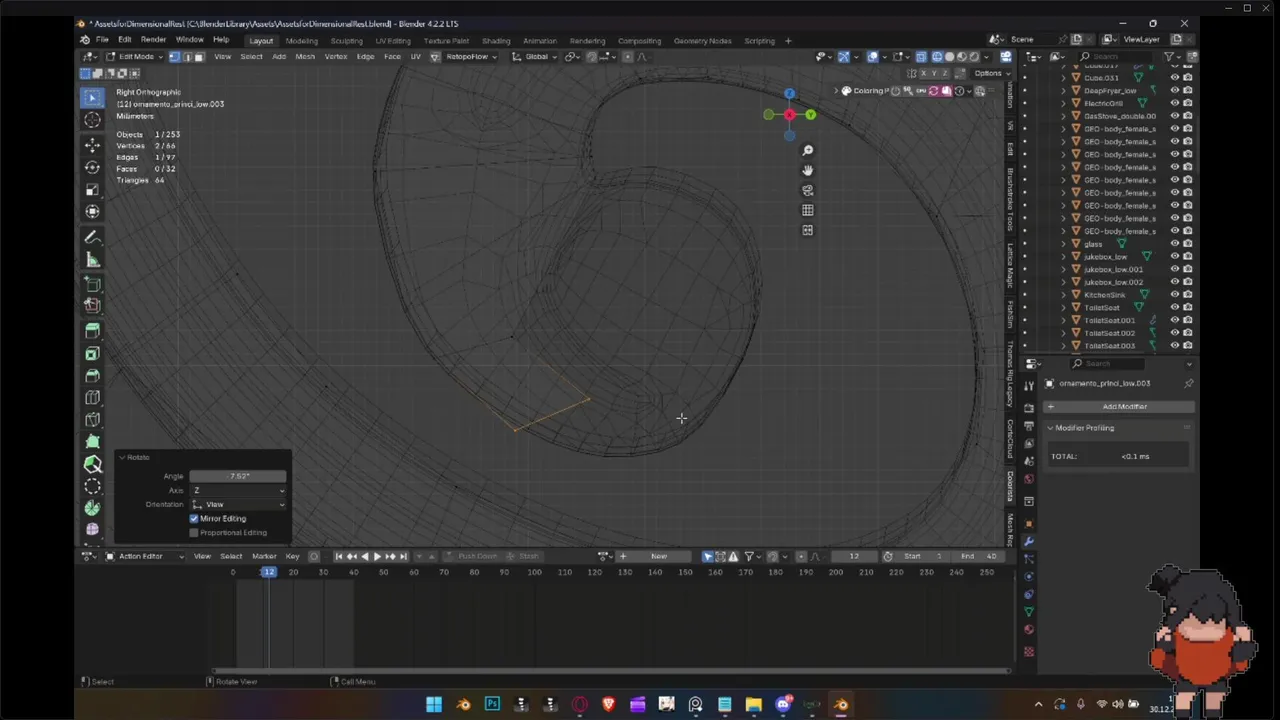This screenshot has height=720, width=1280.
Task: Jump to the timeline end frame
Action: point(403,556)
